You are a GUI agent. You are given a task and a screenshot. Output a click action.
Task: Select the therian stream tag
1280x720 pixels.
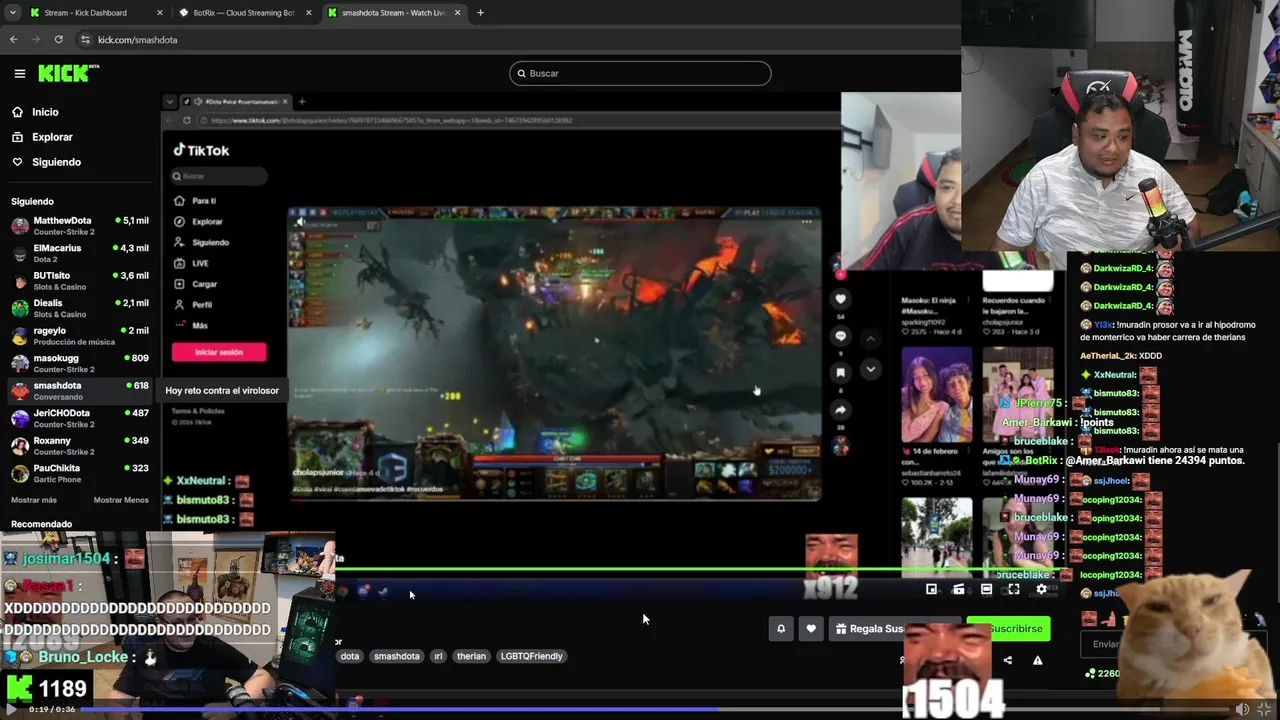[471, 656]
